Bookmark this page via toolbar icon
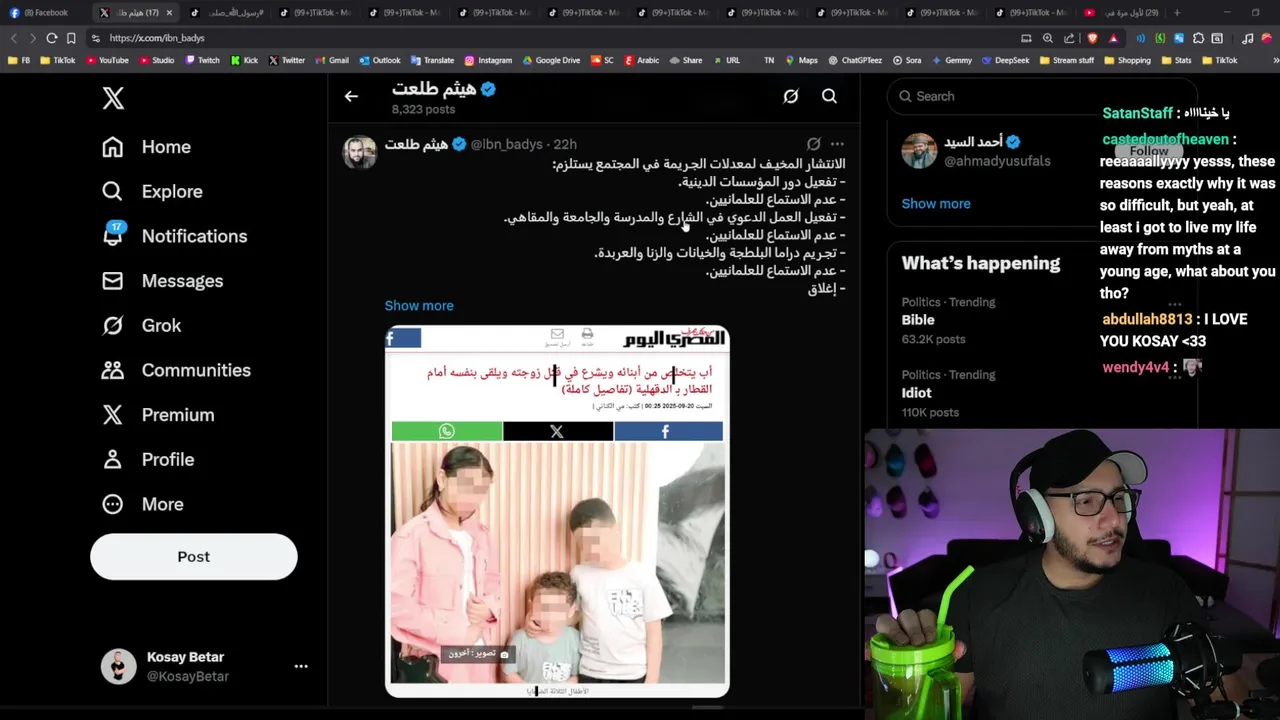The height and width of the screenshot is (720, 1280). [x=71, y=38]
